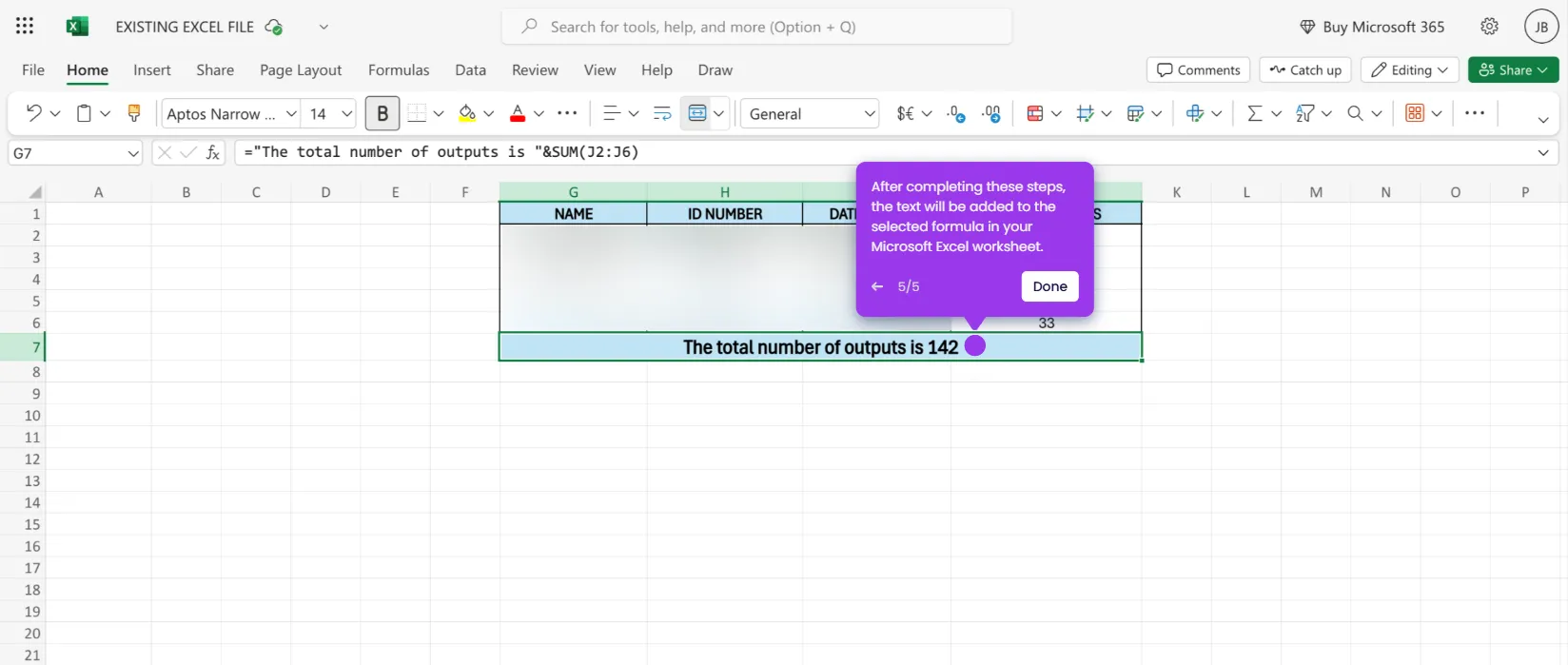Select the Format Painter brush

click(x=134, y=113)
